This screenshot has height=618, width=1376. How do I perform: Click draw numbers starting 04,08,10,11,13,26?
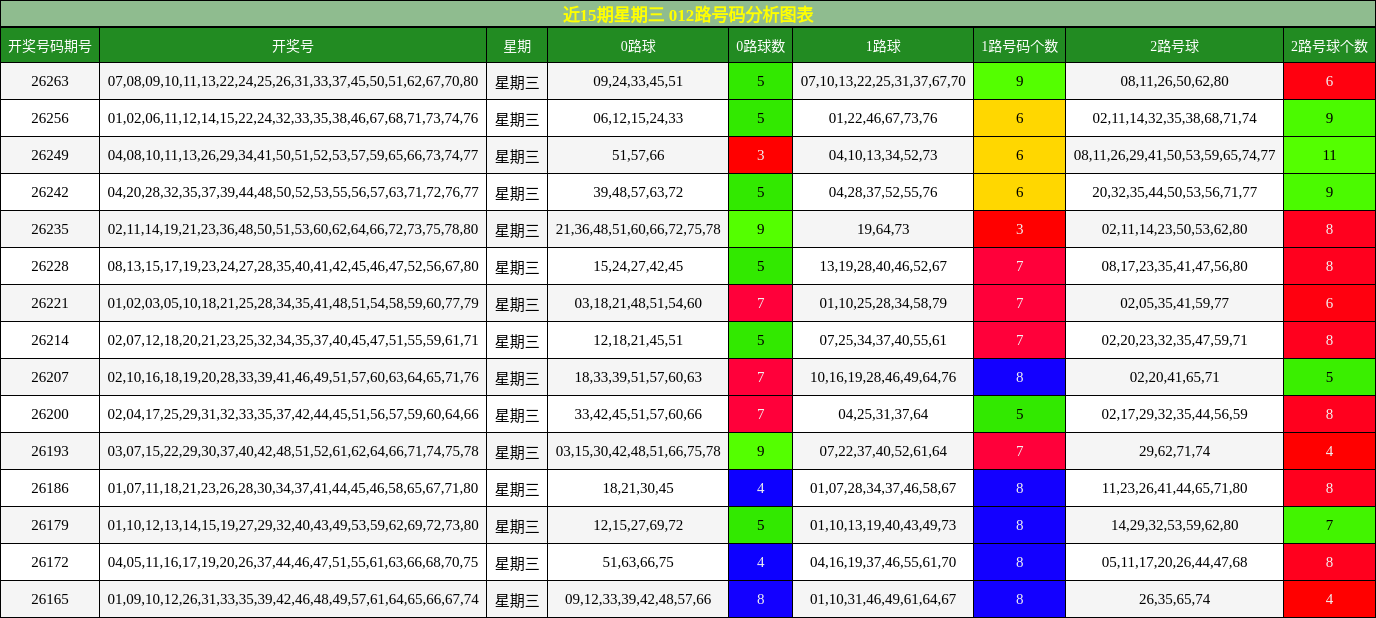(293, 155)
